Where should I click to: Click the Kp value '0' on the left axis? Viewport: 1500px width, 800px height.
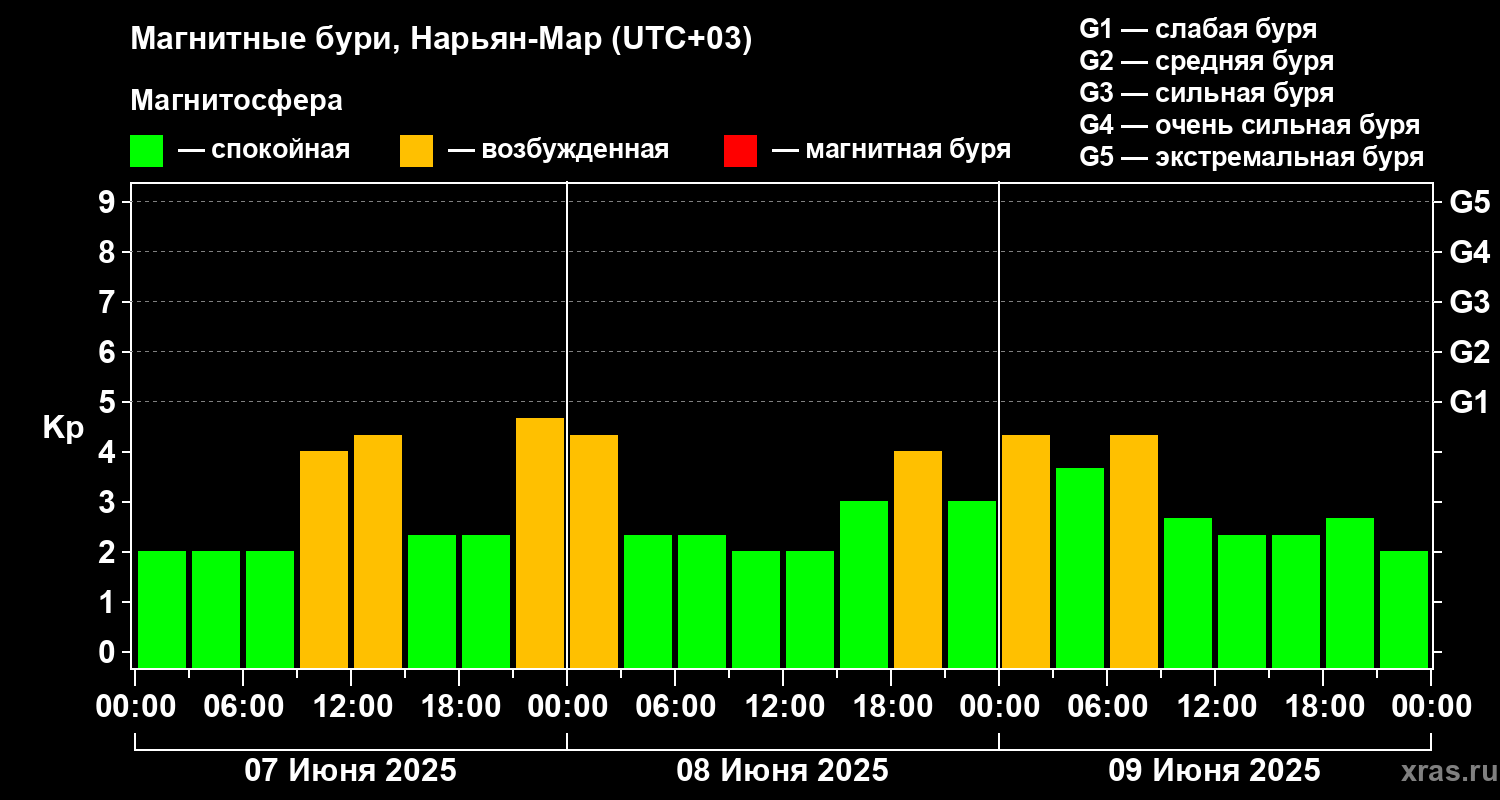pyautogui.click(x=108, y=652)
